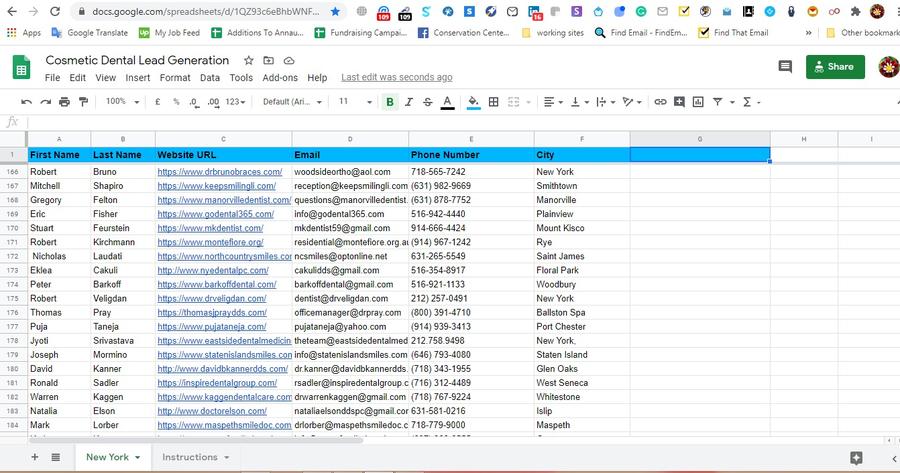Open the all sheets list icon
This screenshot has height=473, width=900.
pos(56,457)
